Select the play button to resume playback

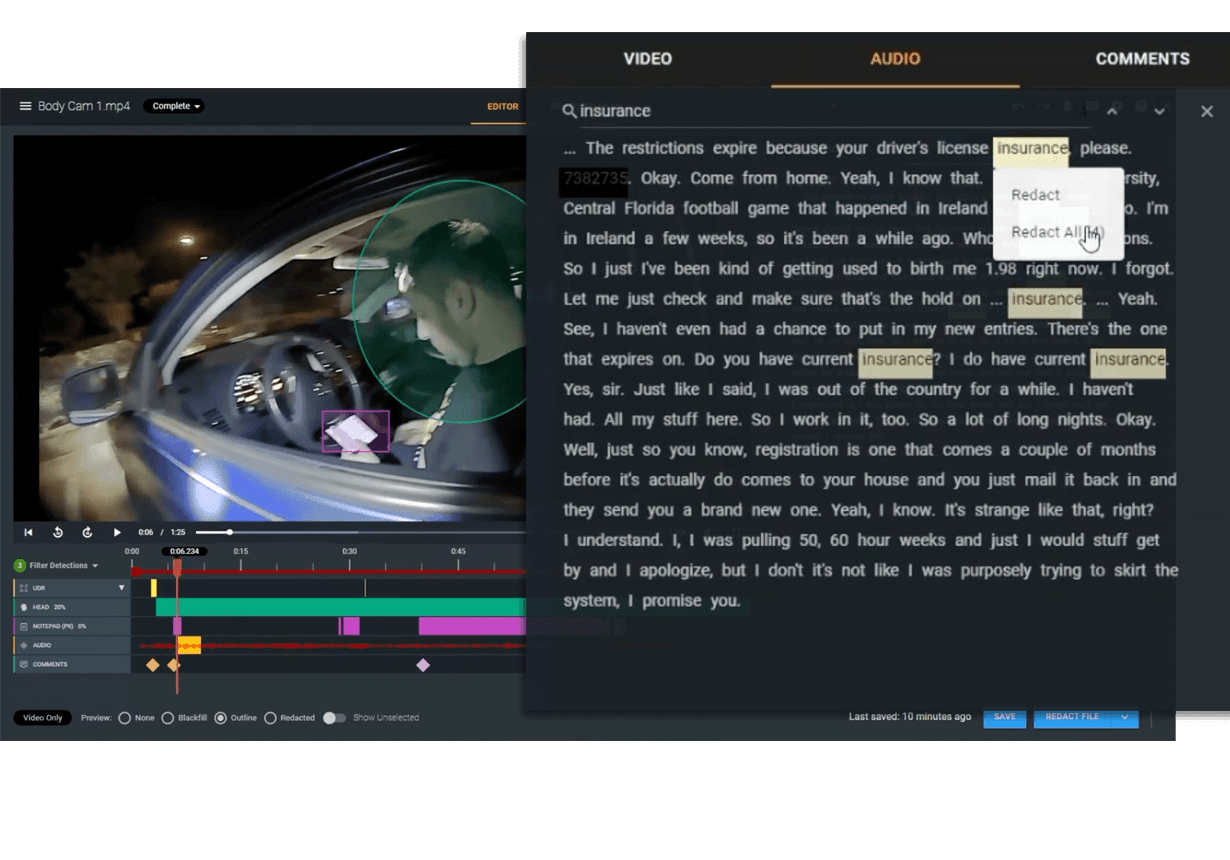pos(116,532)
